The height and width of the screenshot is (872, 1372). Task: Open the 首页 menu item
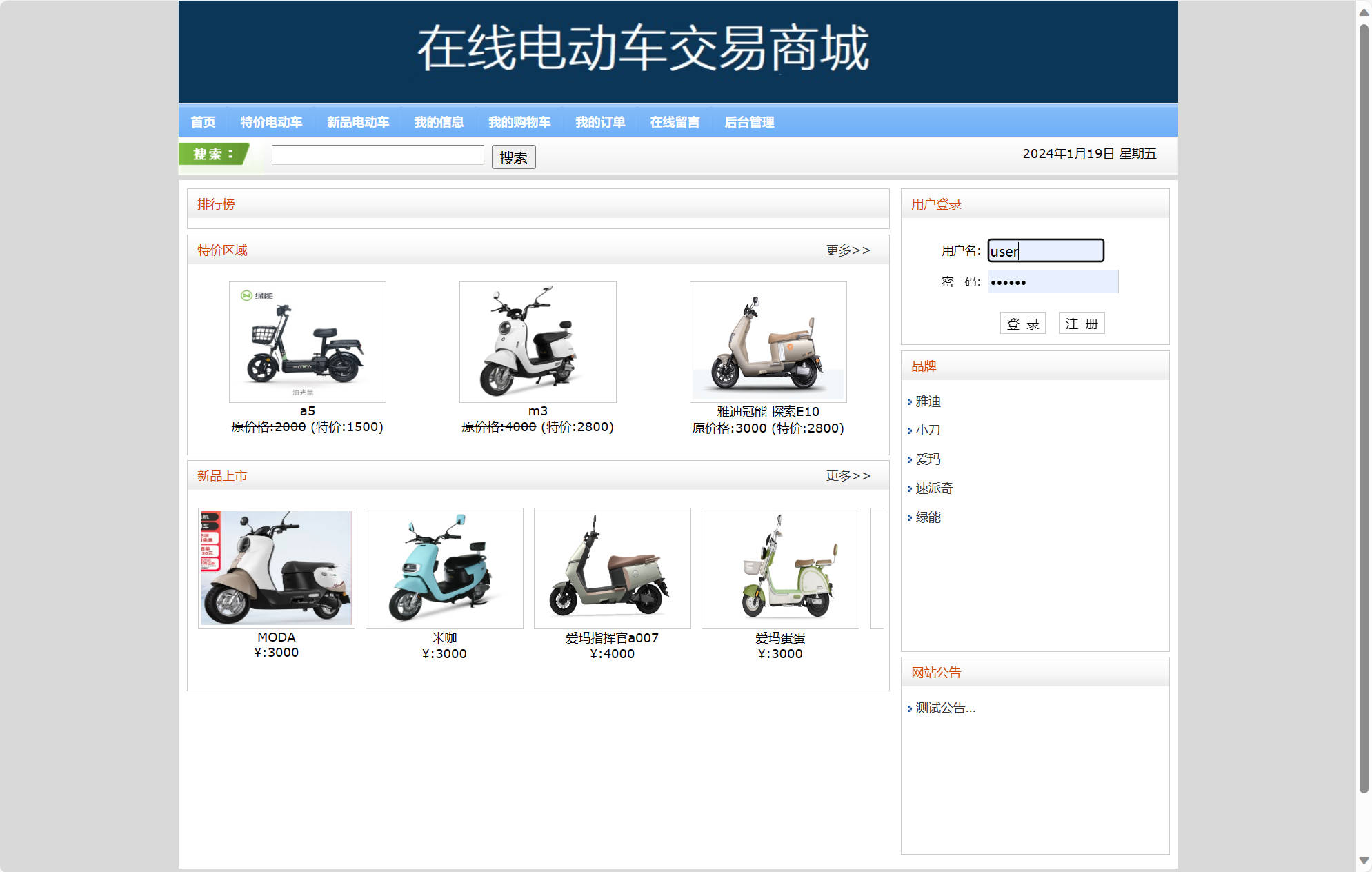203,122
